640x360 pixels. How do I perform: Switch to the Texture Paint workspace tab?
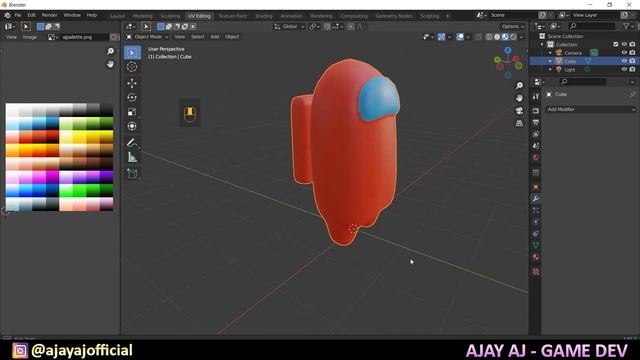[232, 16]
